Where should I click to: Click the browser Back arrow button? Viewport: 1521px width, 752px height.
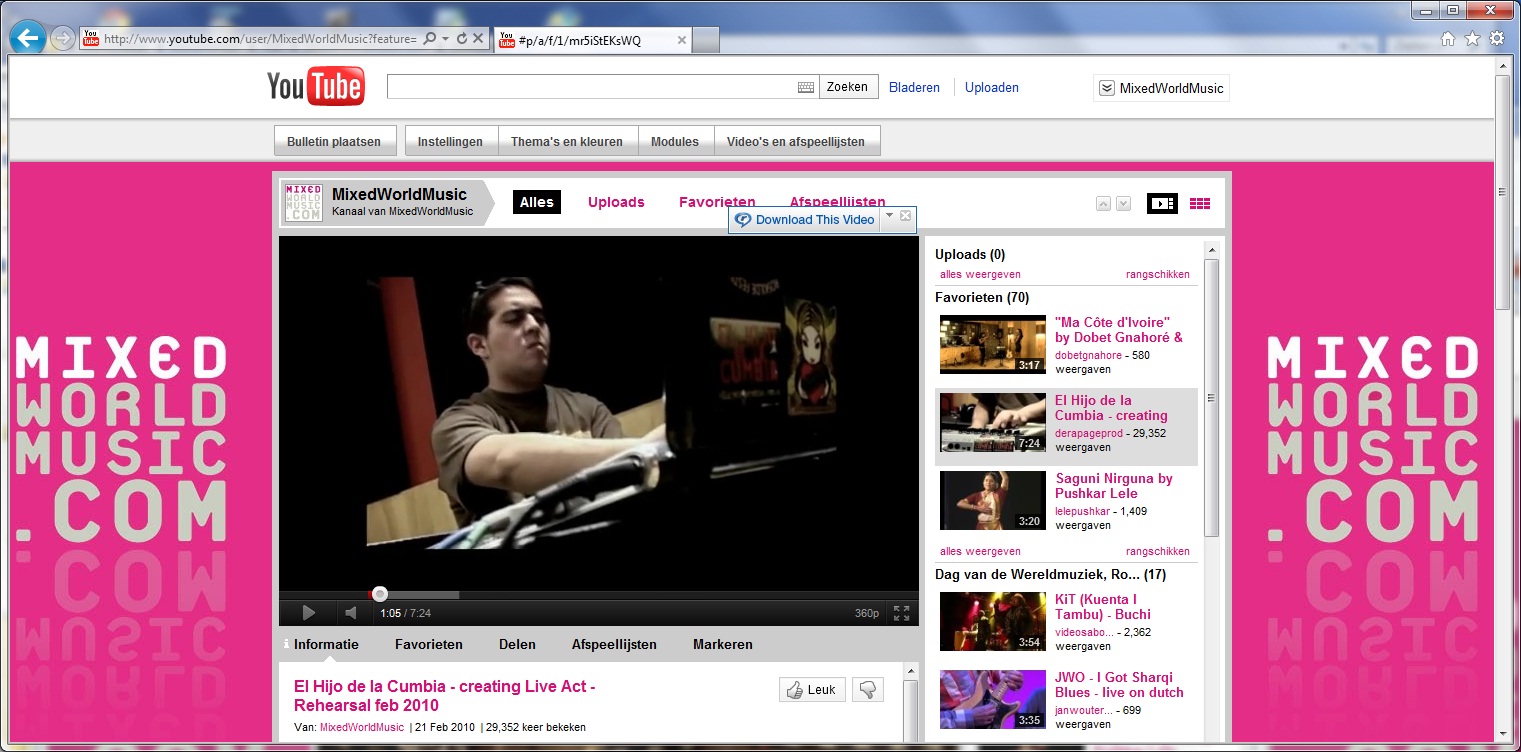point(29,39)
